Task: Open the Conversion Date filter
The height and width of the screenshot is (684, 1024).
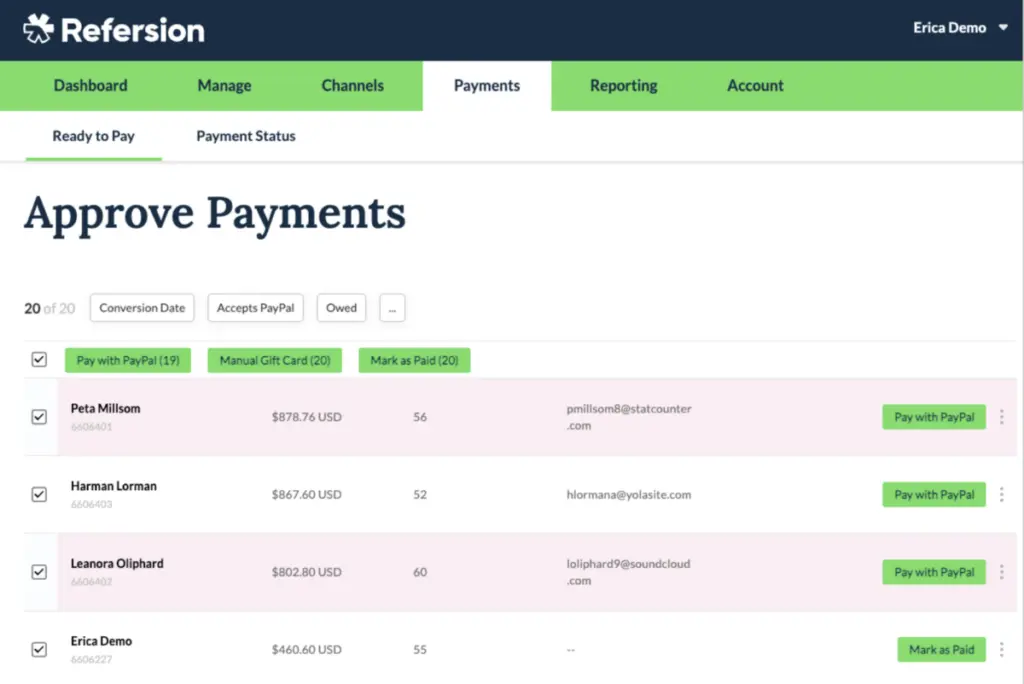Action: pyautogui.click(x=142, y=308)
